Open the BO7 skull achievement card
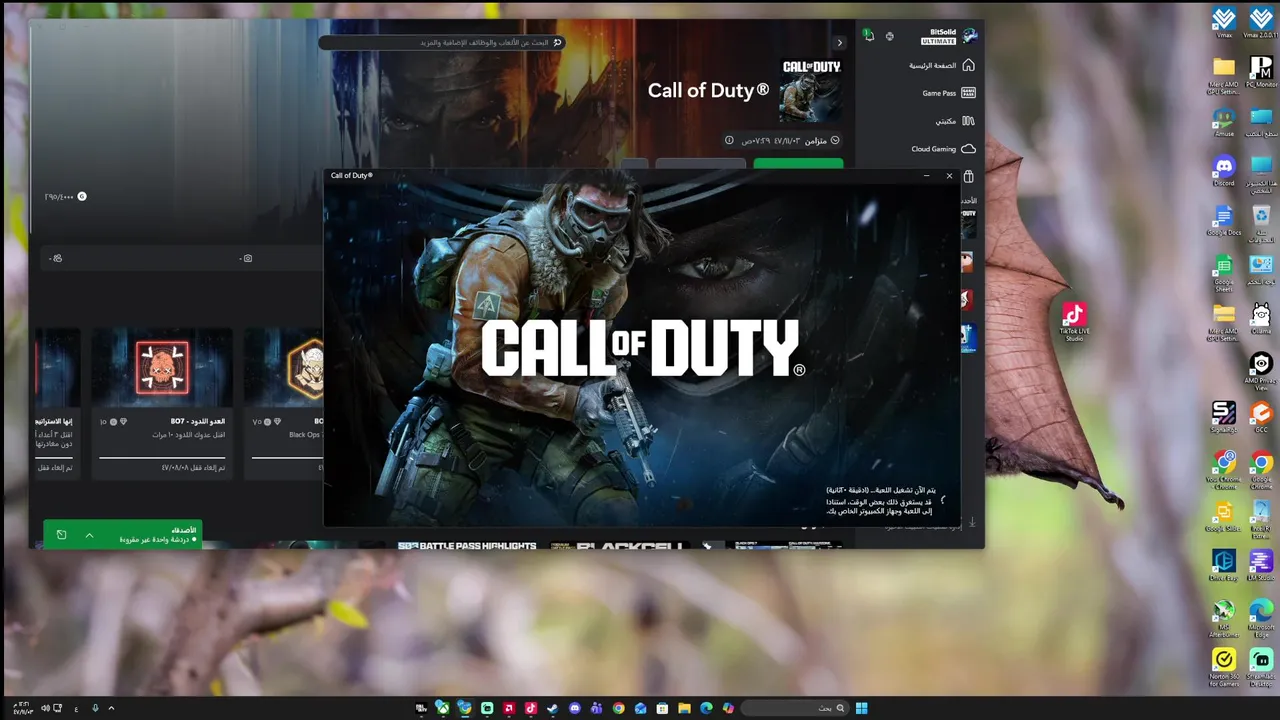 point(162,403)
